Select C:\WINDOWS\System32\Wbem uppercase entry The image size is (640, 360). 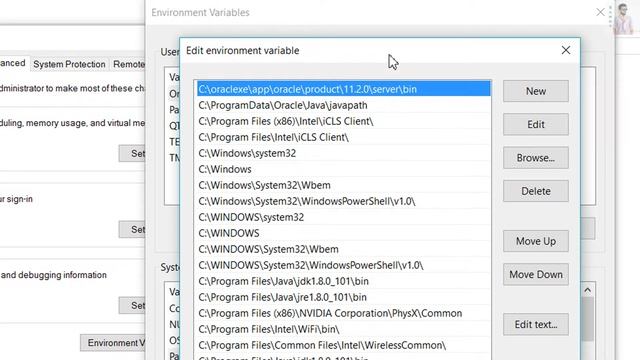tap(343, 249)
